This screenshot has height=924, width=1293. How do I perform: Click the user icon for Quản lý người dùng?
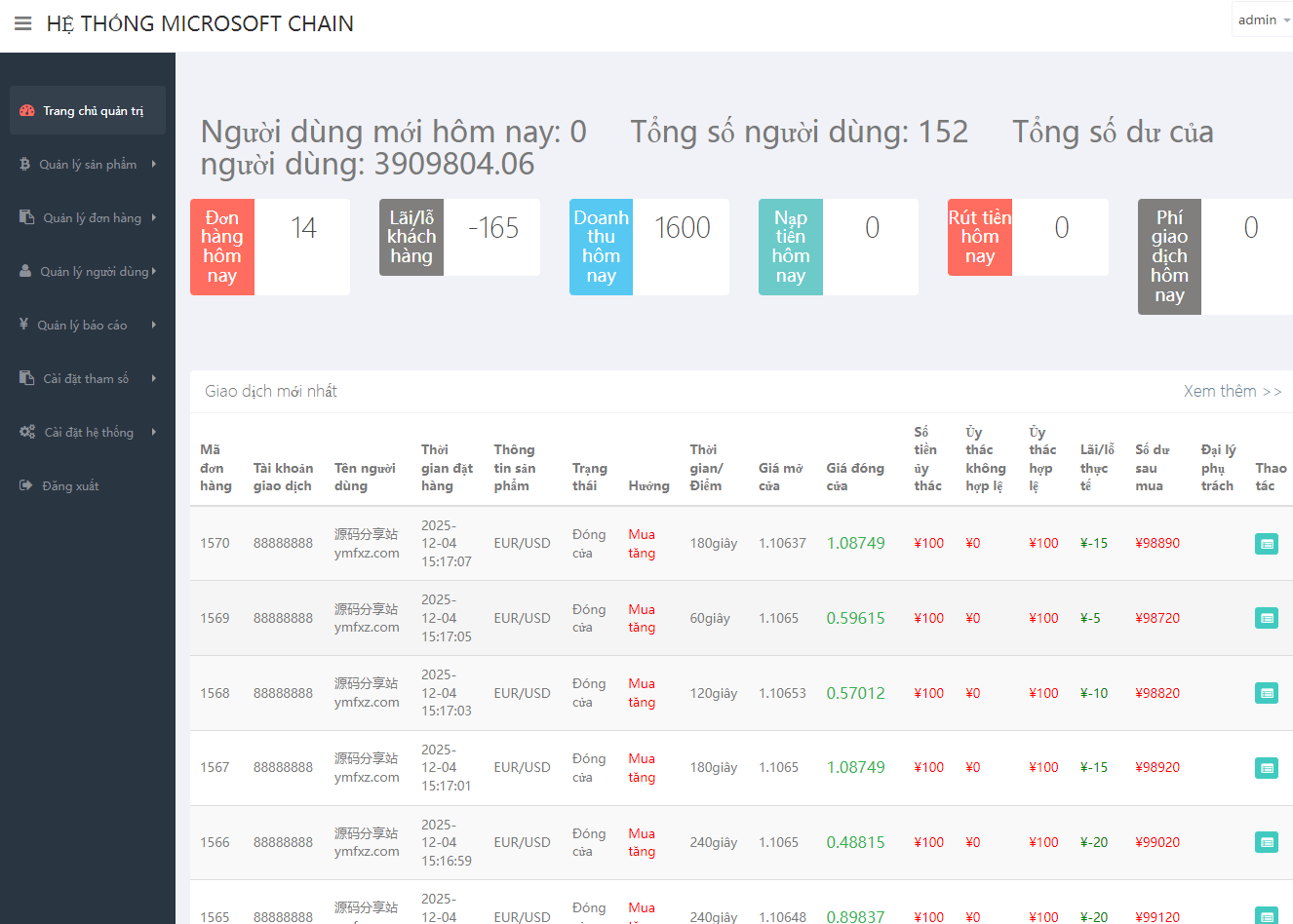(25, 272)
